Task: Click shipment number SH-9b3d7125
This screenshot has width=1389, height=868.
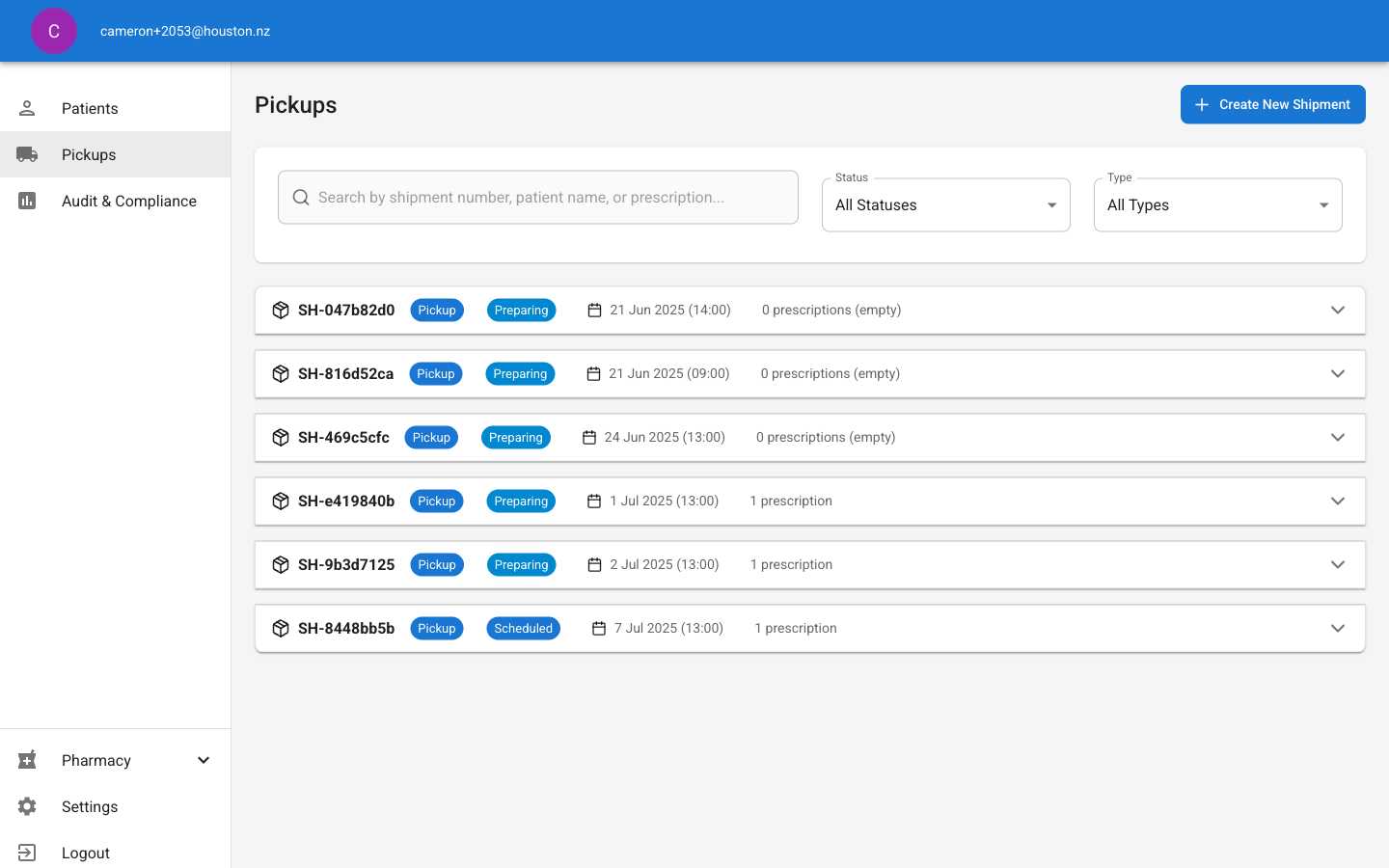Action: (x=346, y=564)
